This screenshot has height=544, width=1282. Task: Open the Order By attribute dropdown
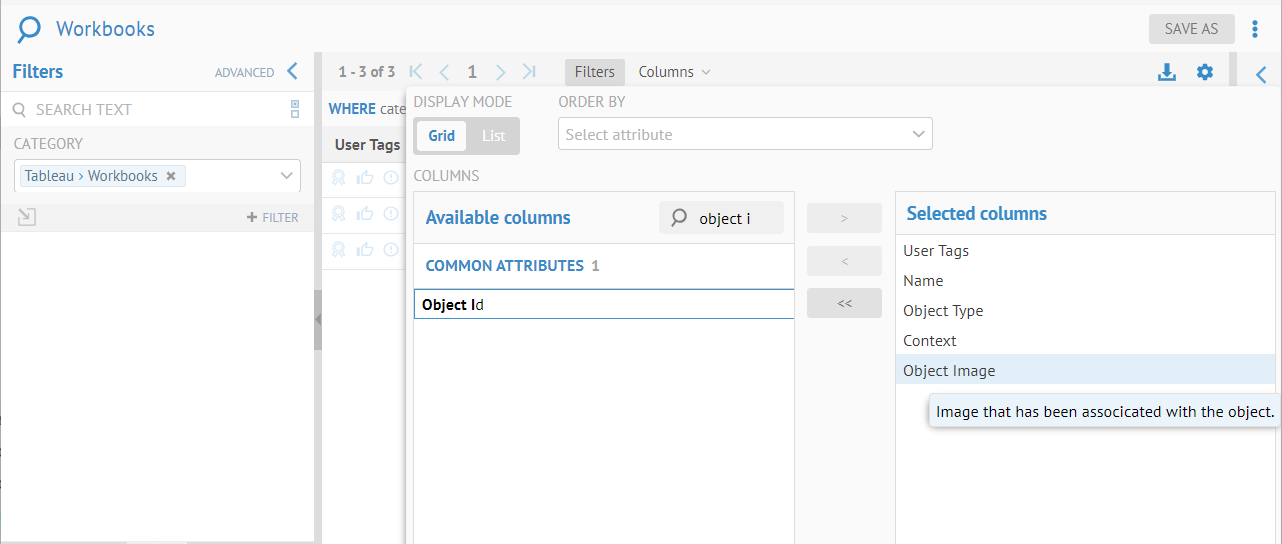pyautogui.click(x=745, y=134)
